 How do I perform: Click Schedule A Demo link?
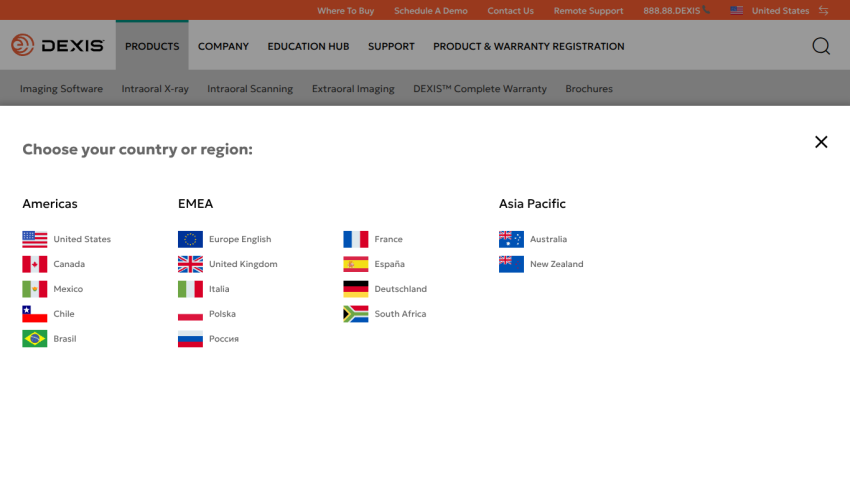tap(430, 11)
